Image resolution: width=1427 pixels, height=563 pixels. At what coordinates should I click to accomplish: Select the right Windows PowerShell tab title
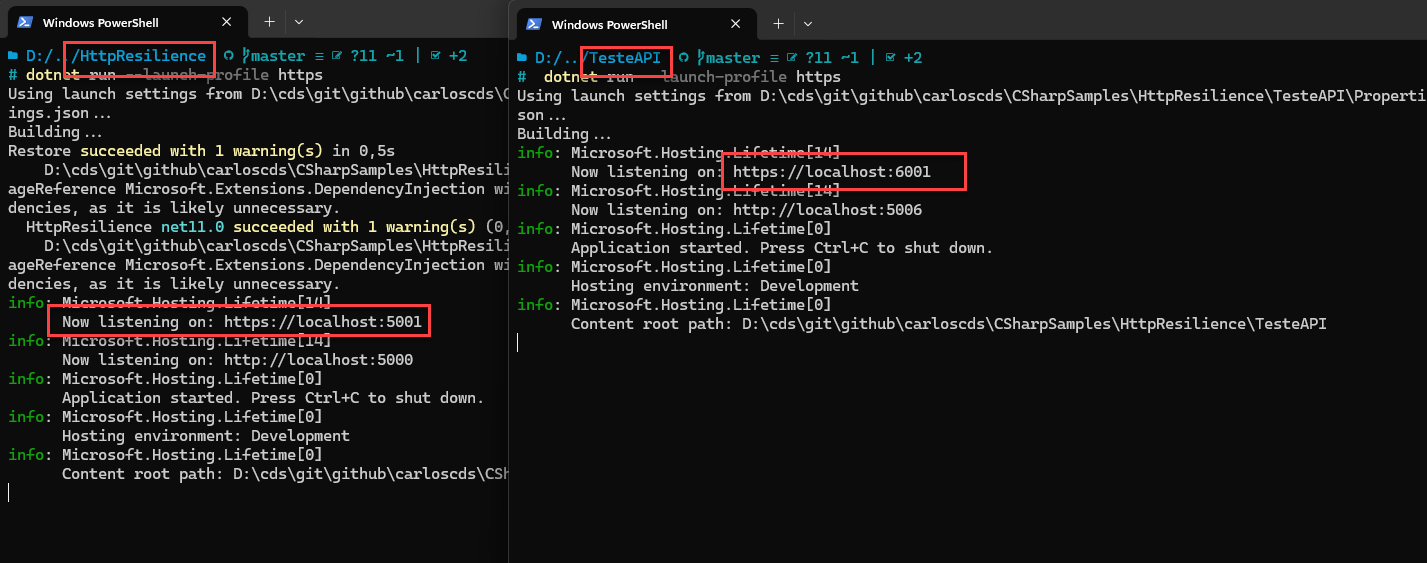609,24
